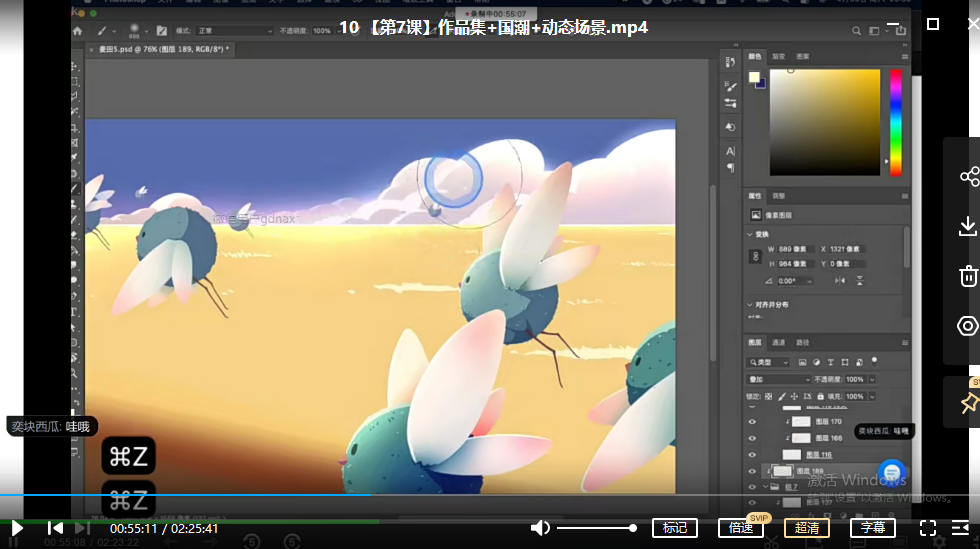980x549 pixels.
Task: Skip to the previous video
Action: 56,528
